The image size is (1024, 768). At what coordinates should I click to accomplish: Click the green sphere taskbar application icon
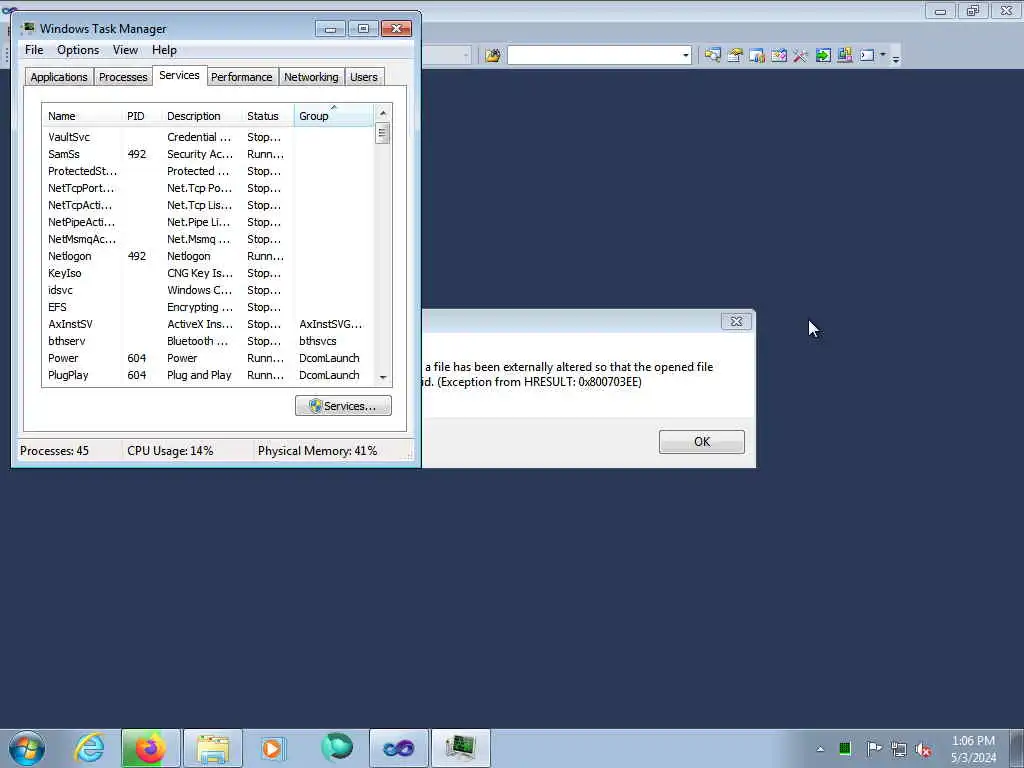(337, 748)
